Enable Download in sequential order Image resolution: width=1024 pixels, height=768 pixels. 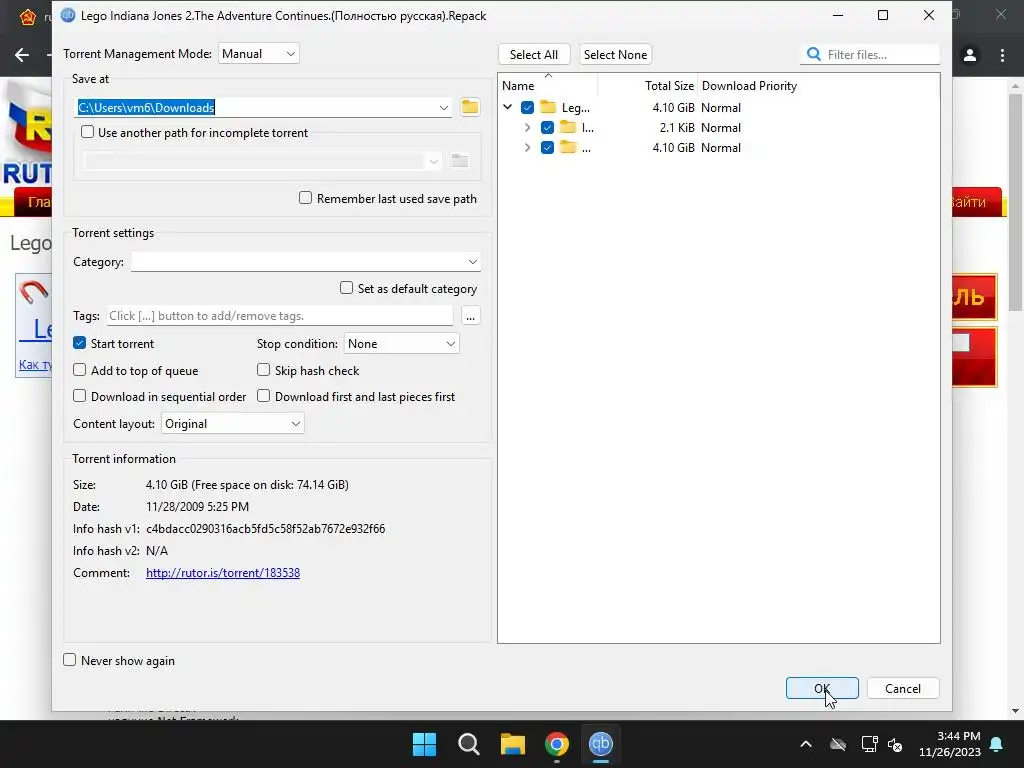click(80, 396)
